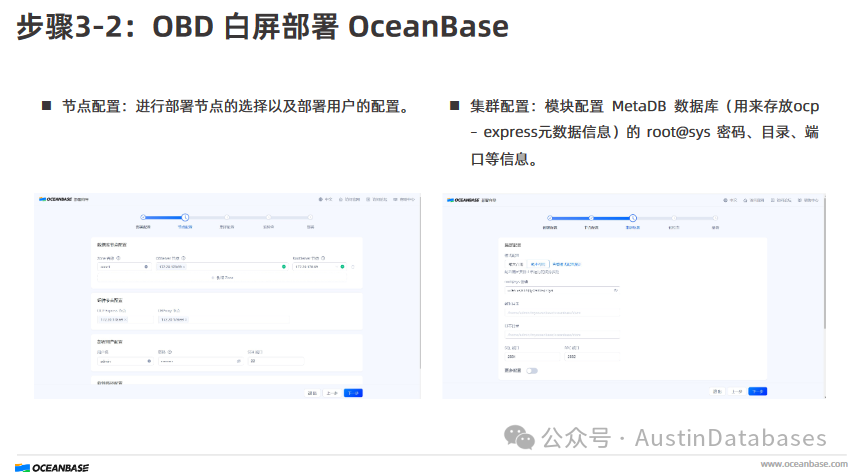Open the RootServer node dropdown
The height and width of the screenshot is (472, 854).
click(319, 267)
